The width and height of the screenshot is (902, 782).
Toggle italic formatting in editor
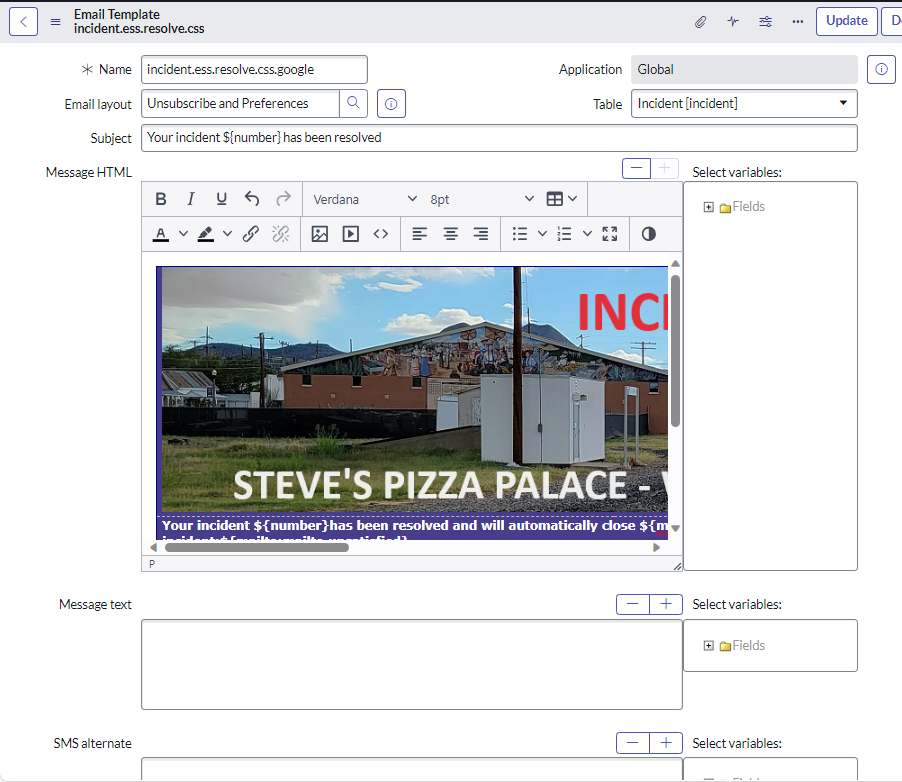(191, 199)
